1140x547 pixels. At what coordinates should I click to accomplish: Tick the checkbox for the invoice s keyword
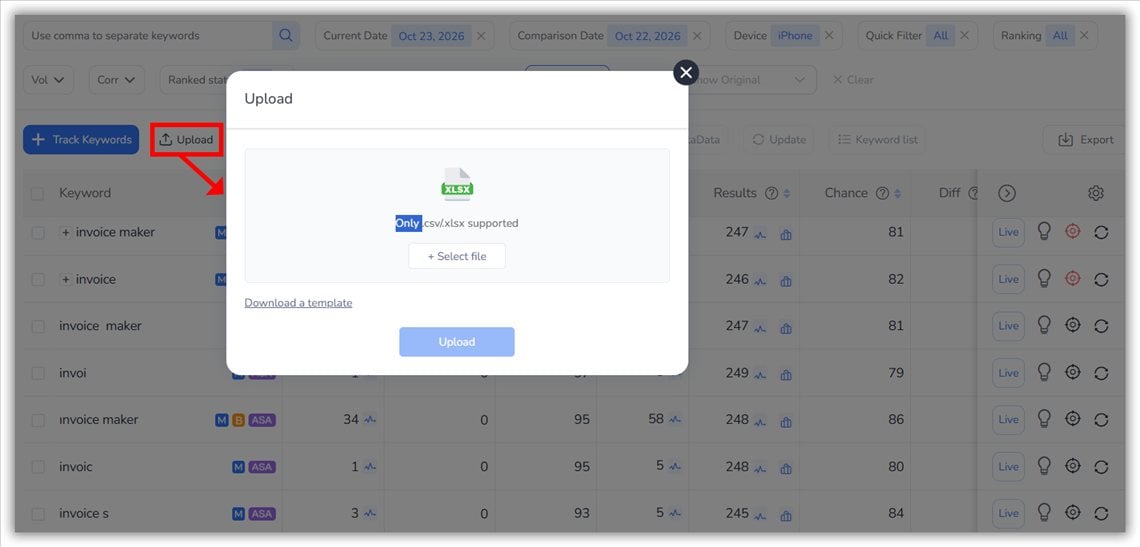38,514
